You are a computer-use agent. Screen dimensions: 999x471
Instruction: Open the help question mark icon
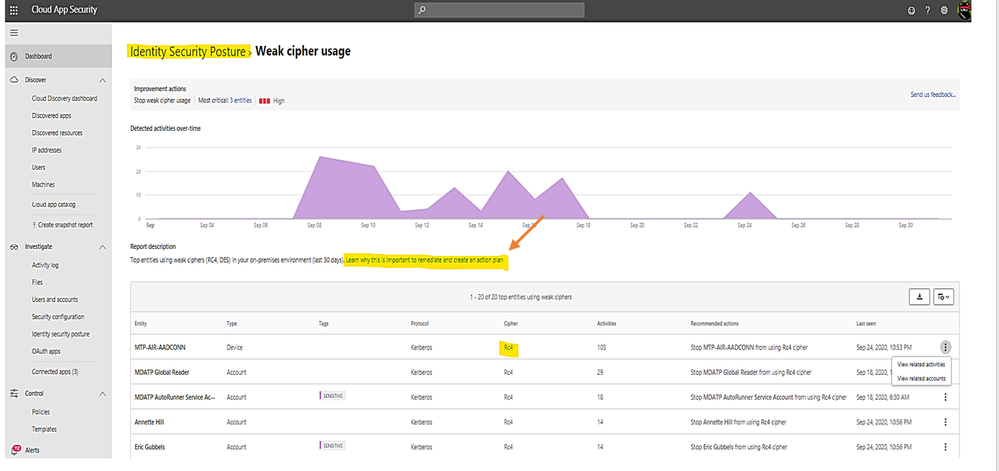[928, 11]
